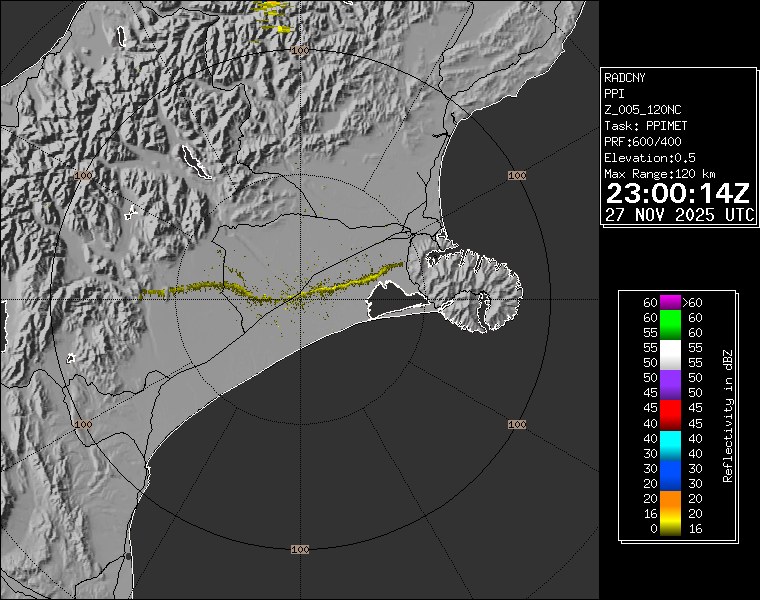Click the blue 30 dBZ legend swatch
This screenshot has width=760, height=600.
pos(670,475)
